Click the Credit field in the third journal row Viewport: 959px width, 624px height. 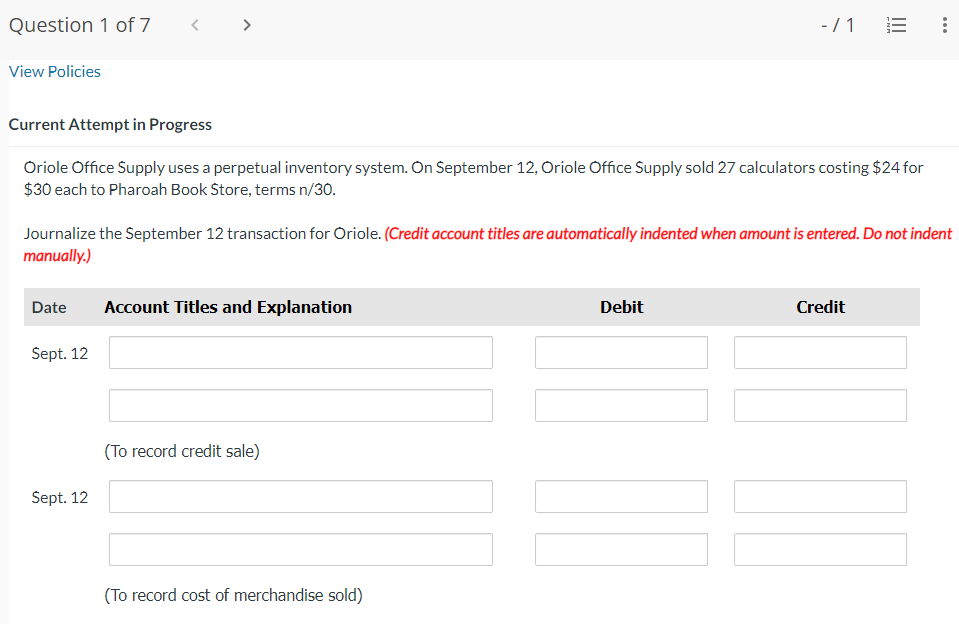pos(820,496)
